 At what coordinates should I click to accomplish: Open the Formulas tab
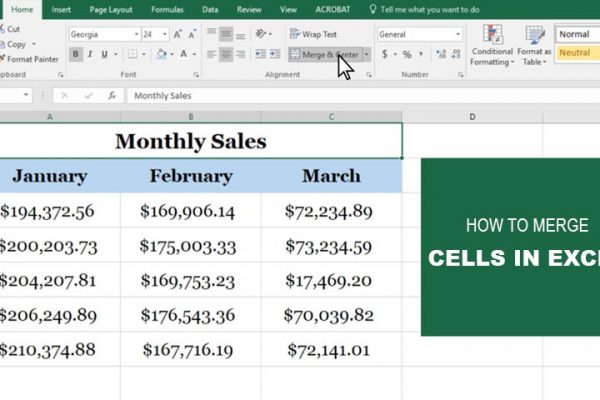[x=167, y=10]
